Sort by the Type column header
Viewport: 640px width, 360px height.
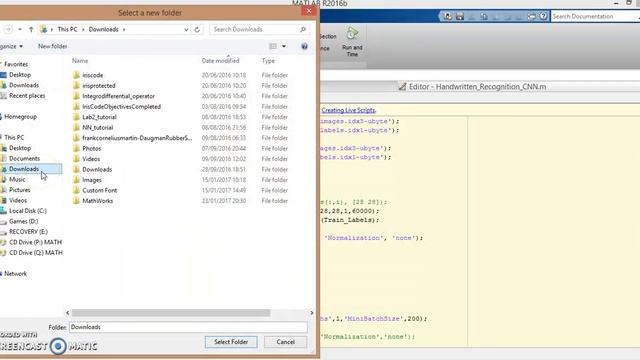[x=268, y=61]
